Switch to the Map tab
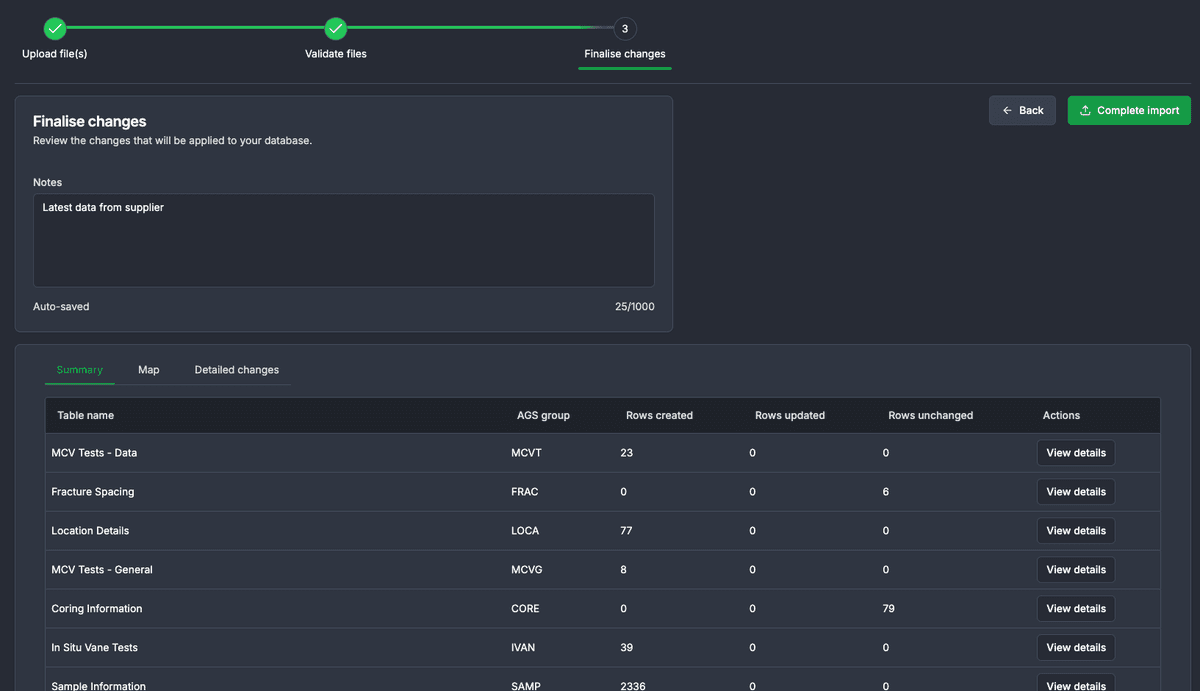The height and width of the screenshot is (691, 1200). coord(149,370)
